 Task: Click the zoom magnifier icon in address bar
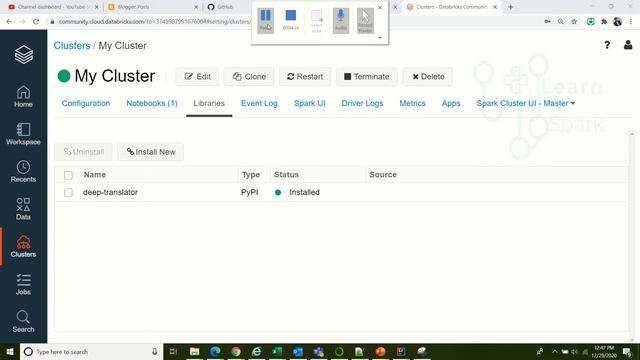point(561,22)
